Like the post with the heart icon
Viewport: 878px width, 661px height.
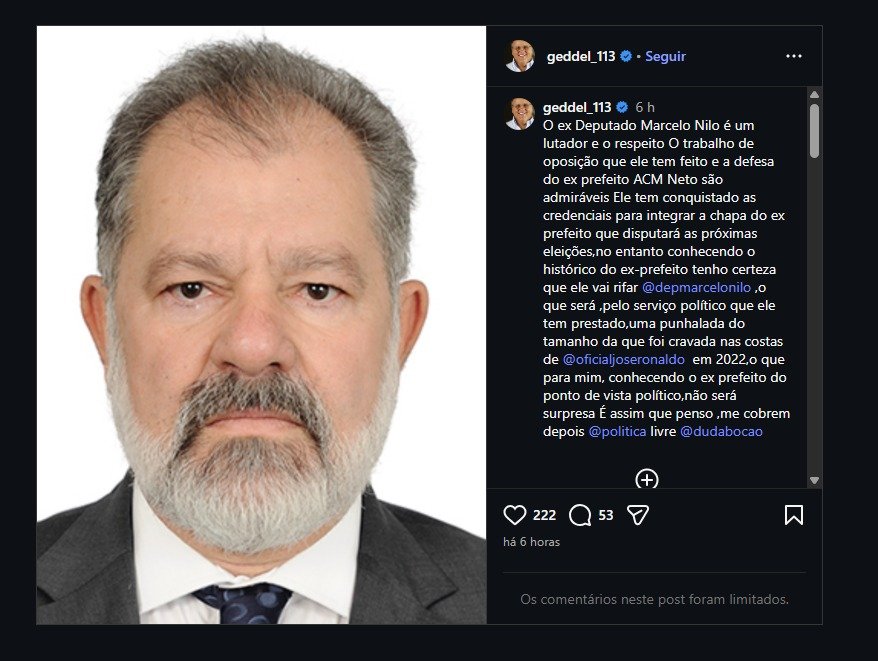tap(514, 515)
